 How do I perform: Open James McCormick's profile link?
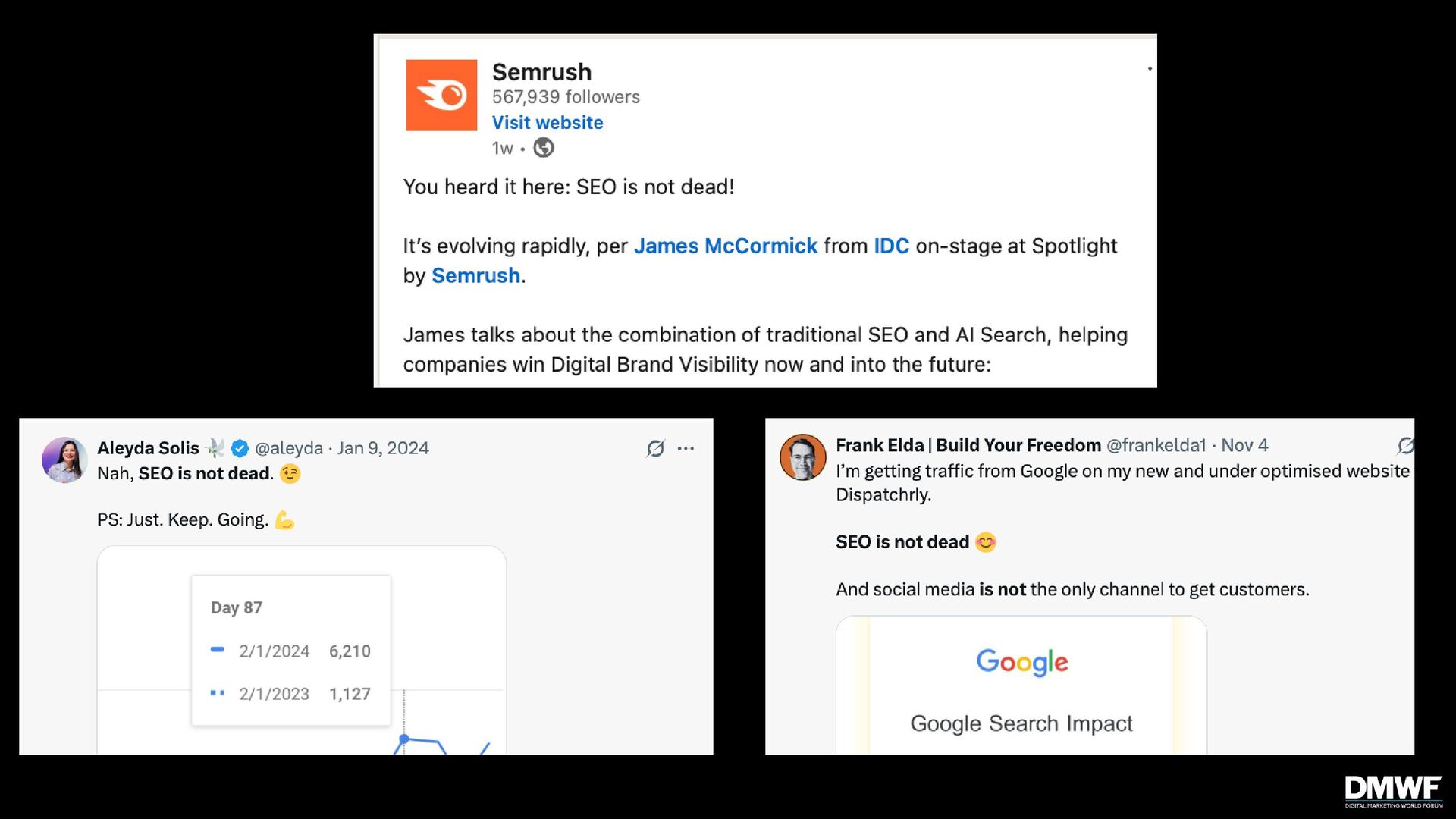(725, 246)
